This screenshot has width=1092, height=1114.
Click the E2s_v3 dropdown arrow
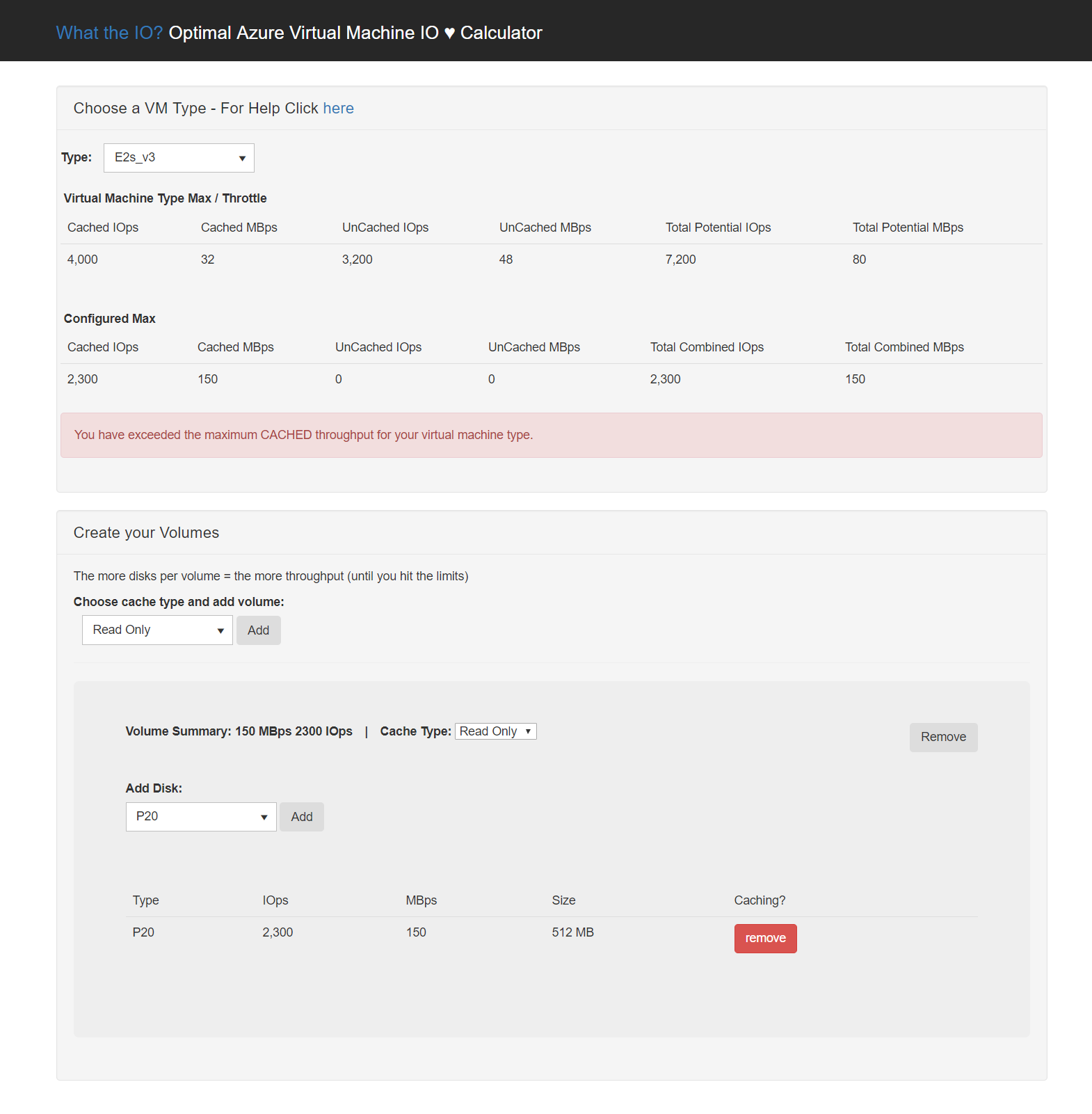pyautogui.click(x=242, y=159)
